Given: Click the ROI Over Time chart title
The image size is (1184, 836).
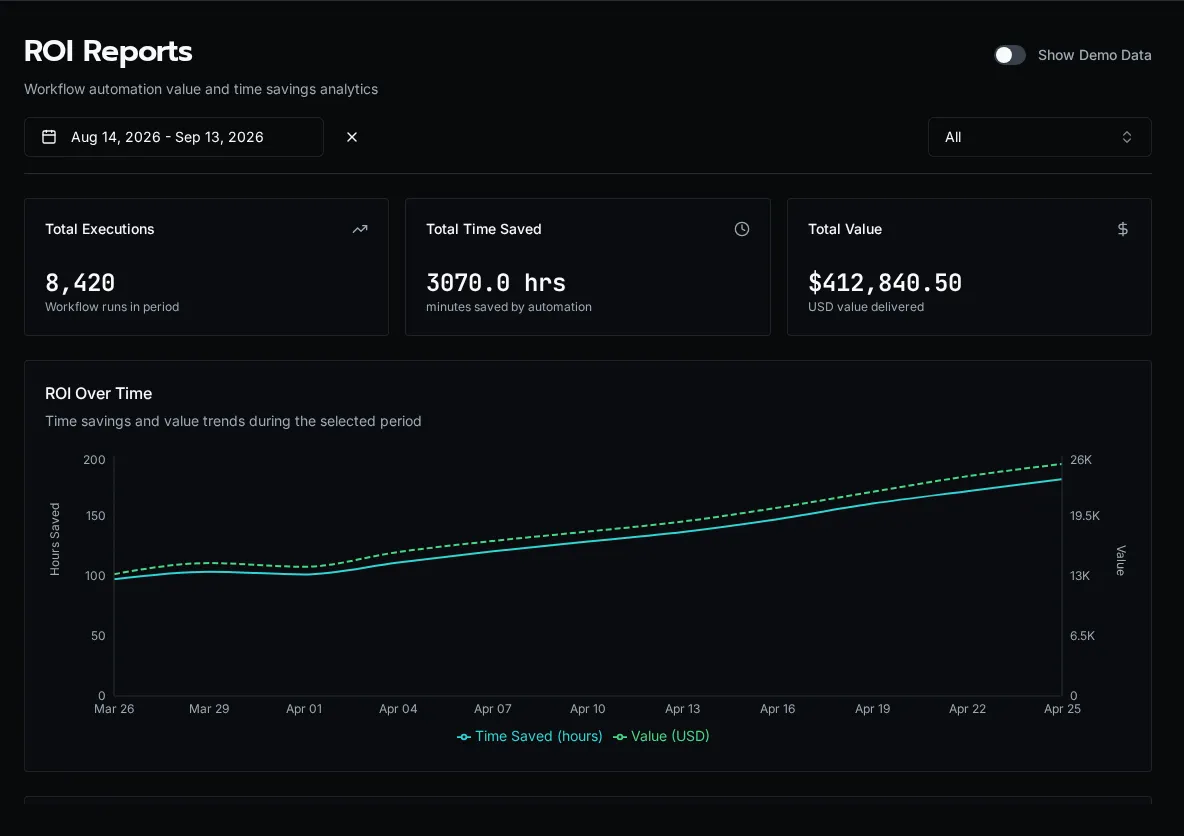Looking at the screenshot, I should point(98,393).
